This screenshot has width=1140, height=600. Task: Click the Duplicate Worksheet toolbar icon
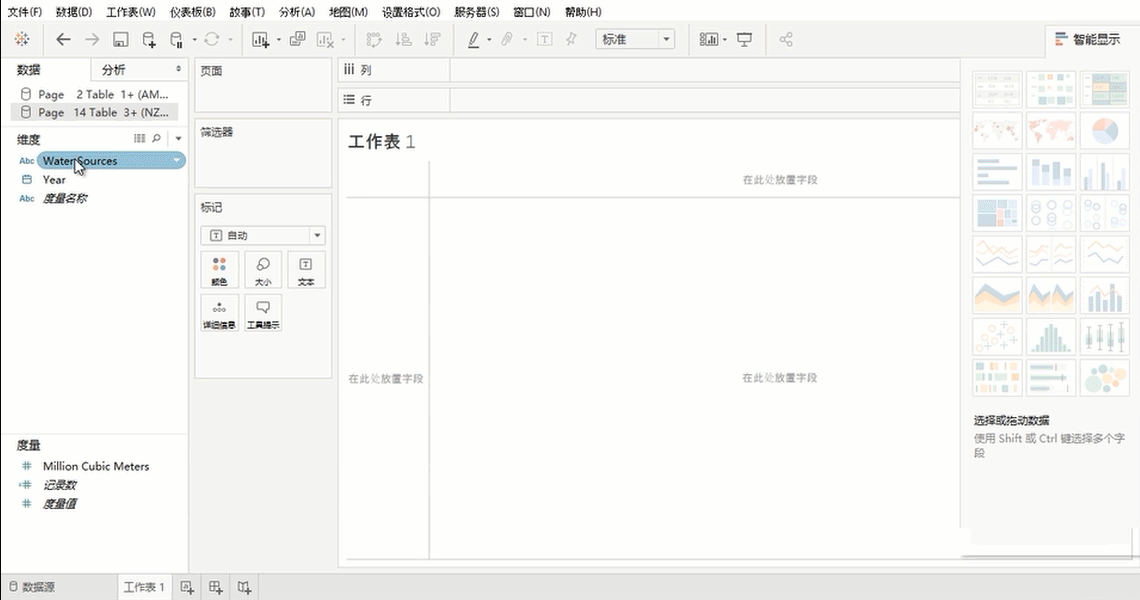[297, 40]
